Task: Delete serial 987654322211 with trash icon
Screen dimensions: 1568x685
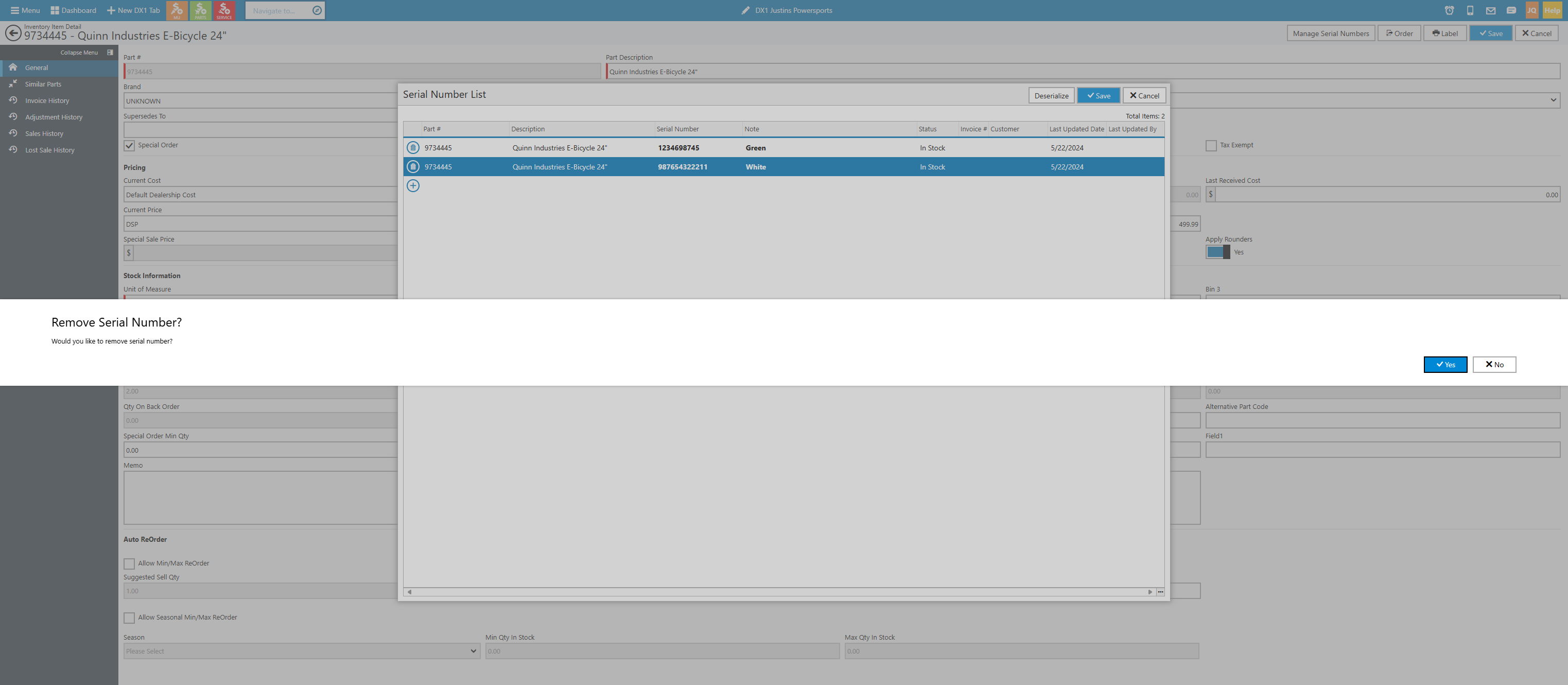Action: [x=413, y=166]
